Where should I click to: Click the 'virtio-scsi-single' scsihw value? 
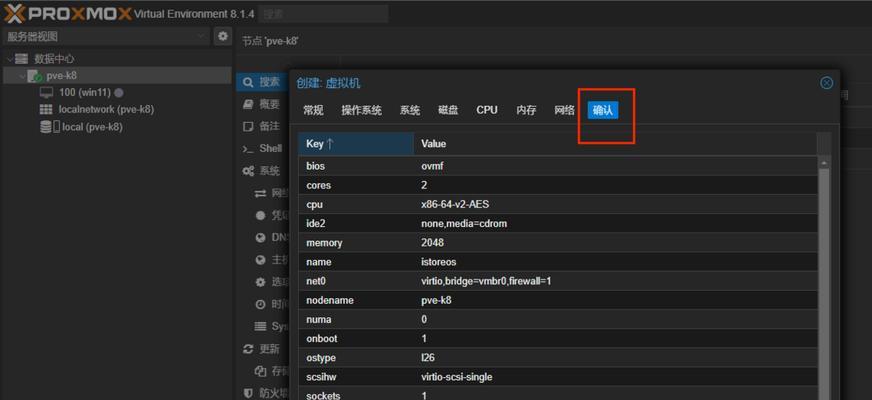pos(457,377)
